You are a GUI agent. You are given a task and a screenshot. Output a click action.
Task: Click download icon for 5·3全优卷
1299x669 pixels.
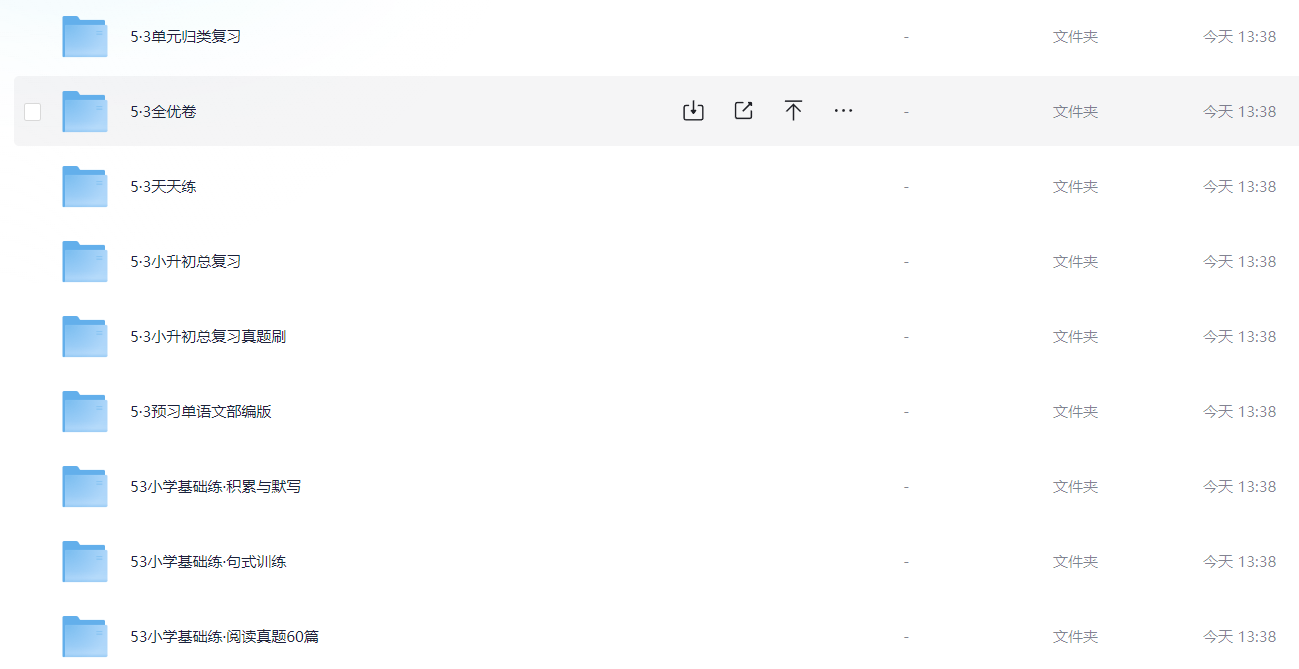(x=693, y=111)
